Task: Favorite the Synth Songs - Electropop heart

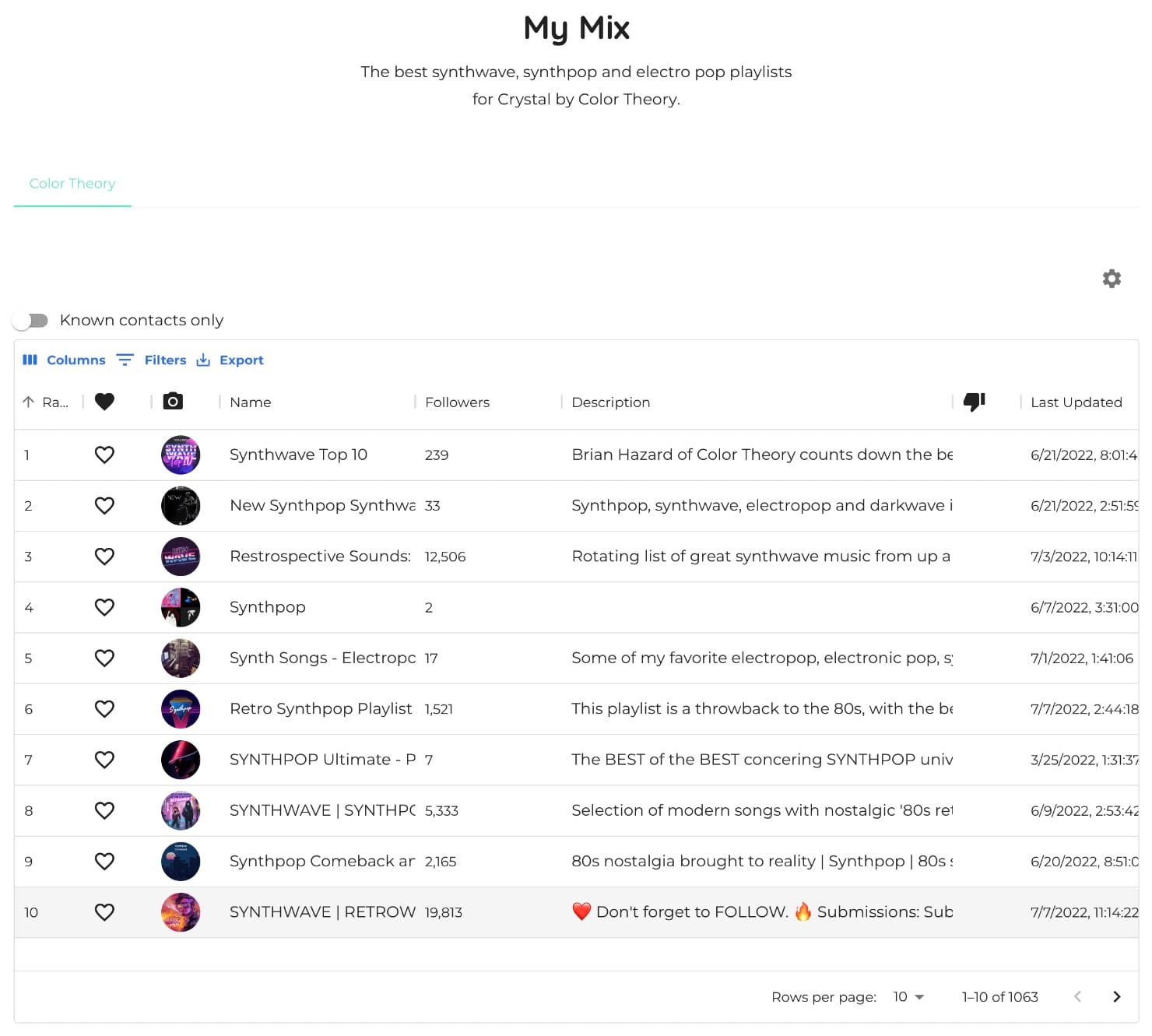Action: pos(104,658)
